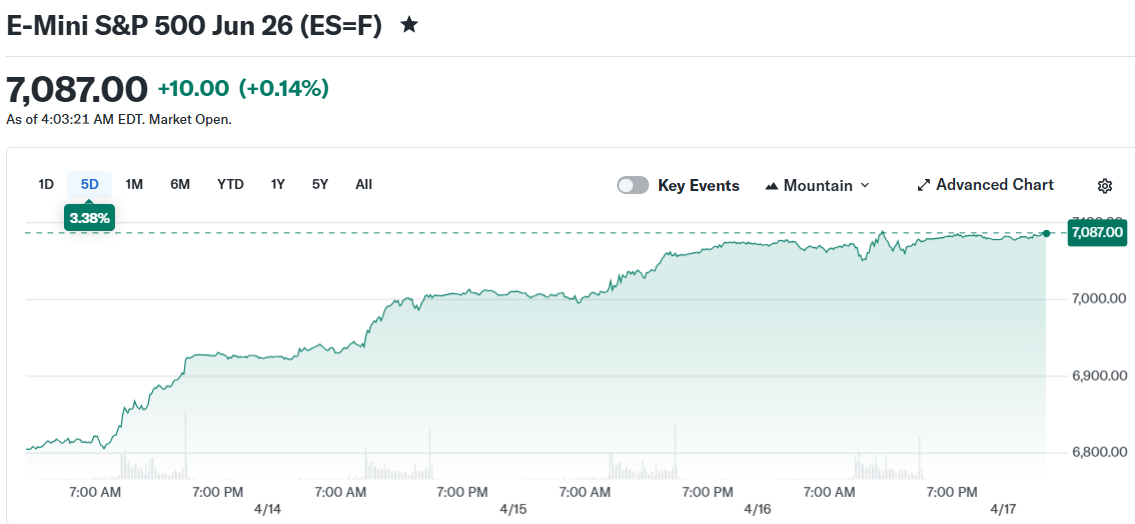This screenshot has width=1135, height=524.
Task: Click the E-Mini S&P 500 Jun 26 title
Action: pos(194,25)
